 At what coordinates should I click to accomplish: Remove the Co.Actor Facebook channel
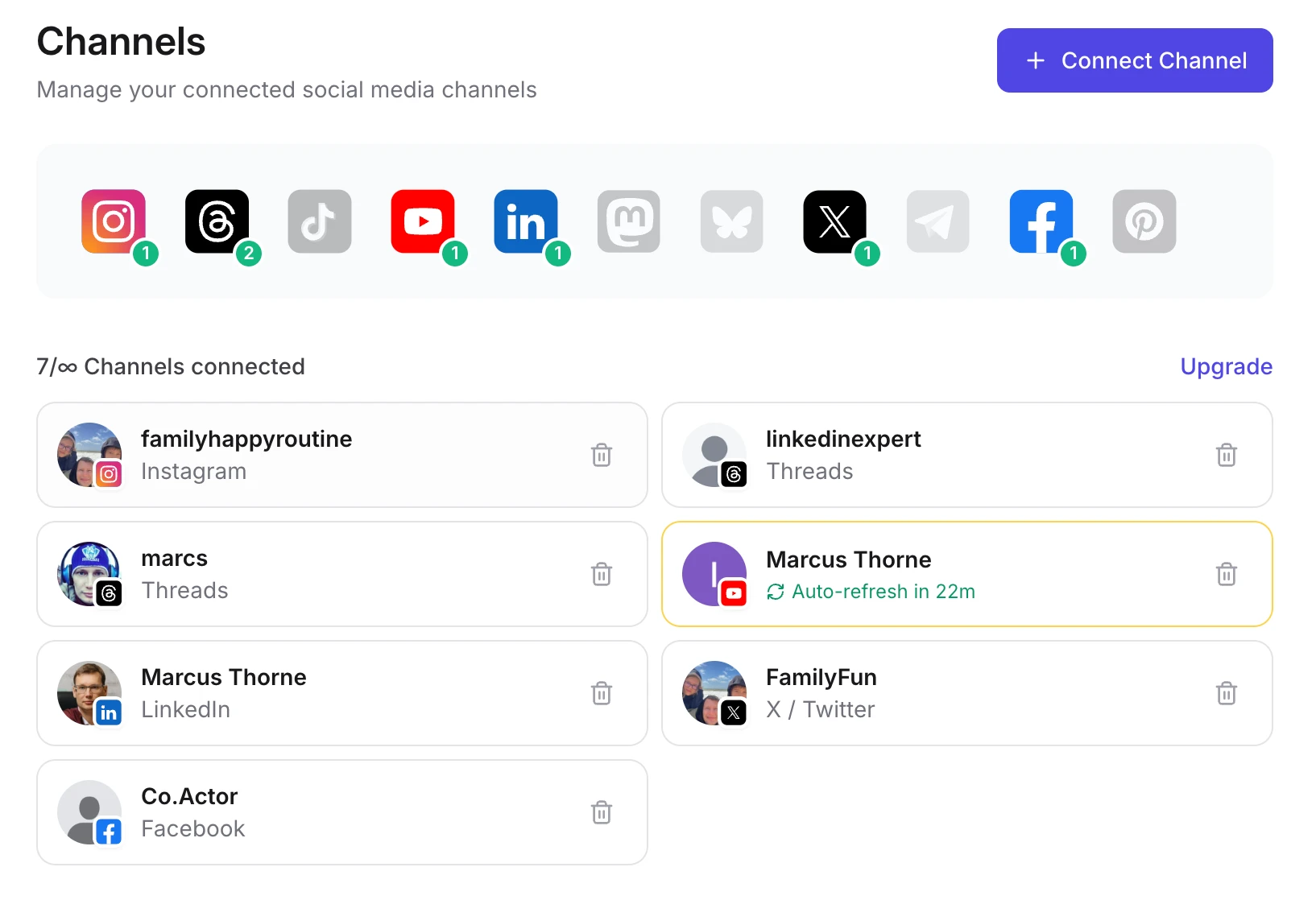(x=602, y=812)
